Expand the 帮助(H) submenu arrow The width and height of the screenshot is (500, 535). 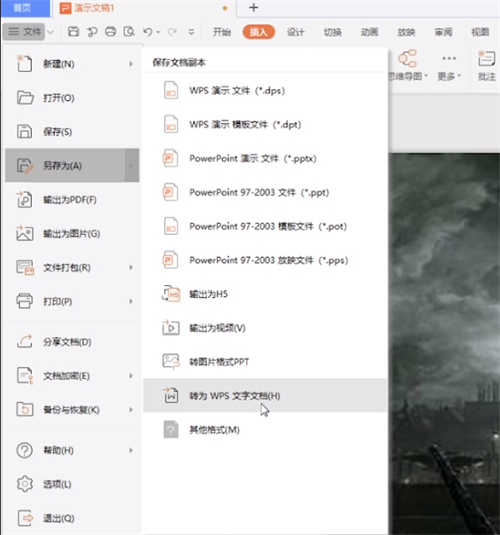[131, 450]
